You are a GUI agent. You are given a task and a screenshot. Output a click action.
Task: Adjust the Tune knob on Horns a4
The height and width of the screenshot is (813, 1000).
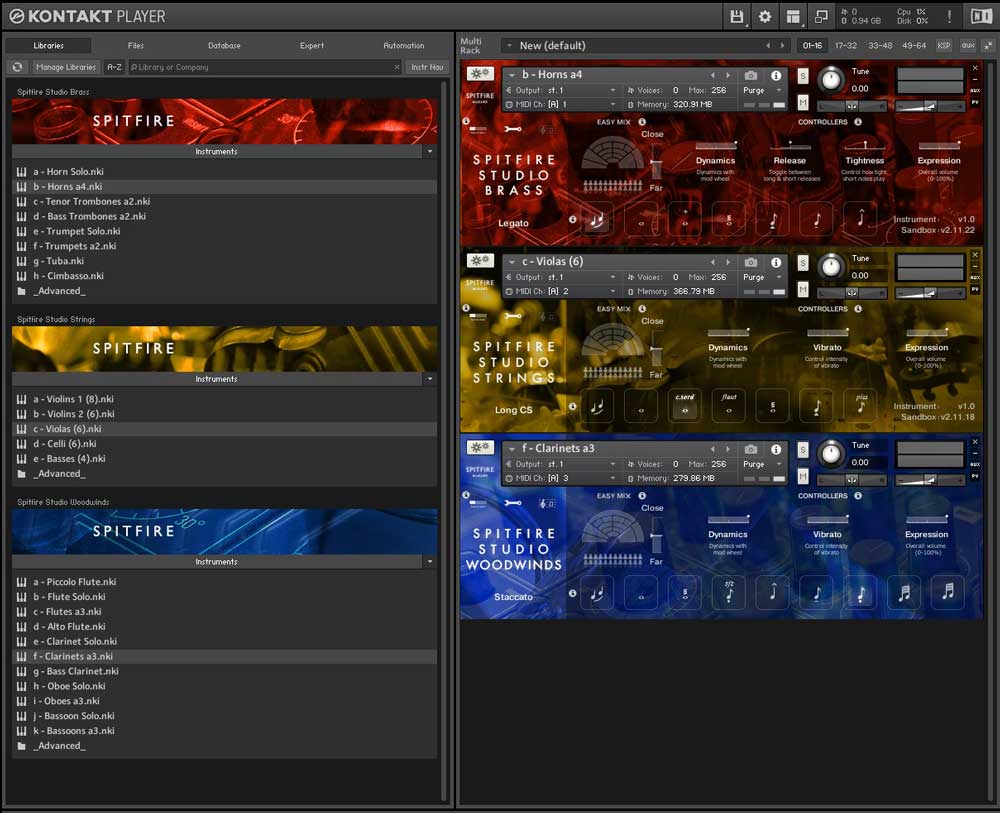pyautogui.click(x=830, y=80)
